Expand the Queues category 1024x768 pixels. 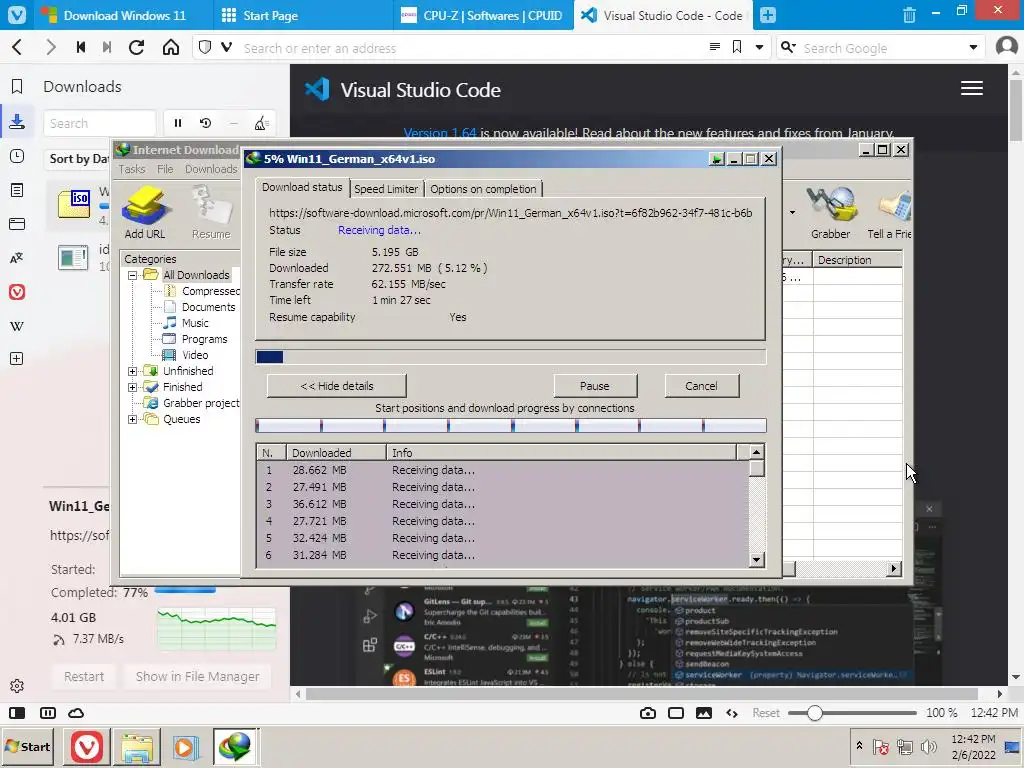pyautogui.click(x=133, y=419)
